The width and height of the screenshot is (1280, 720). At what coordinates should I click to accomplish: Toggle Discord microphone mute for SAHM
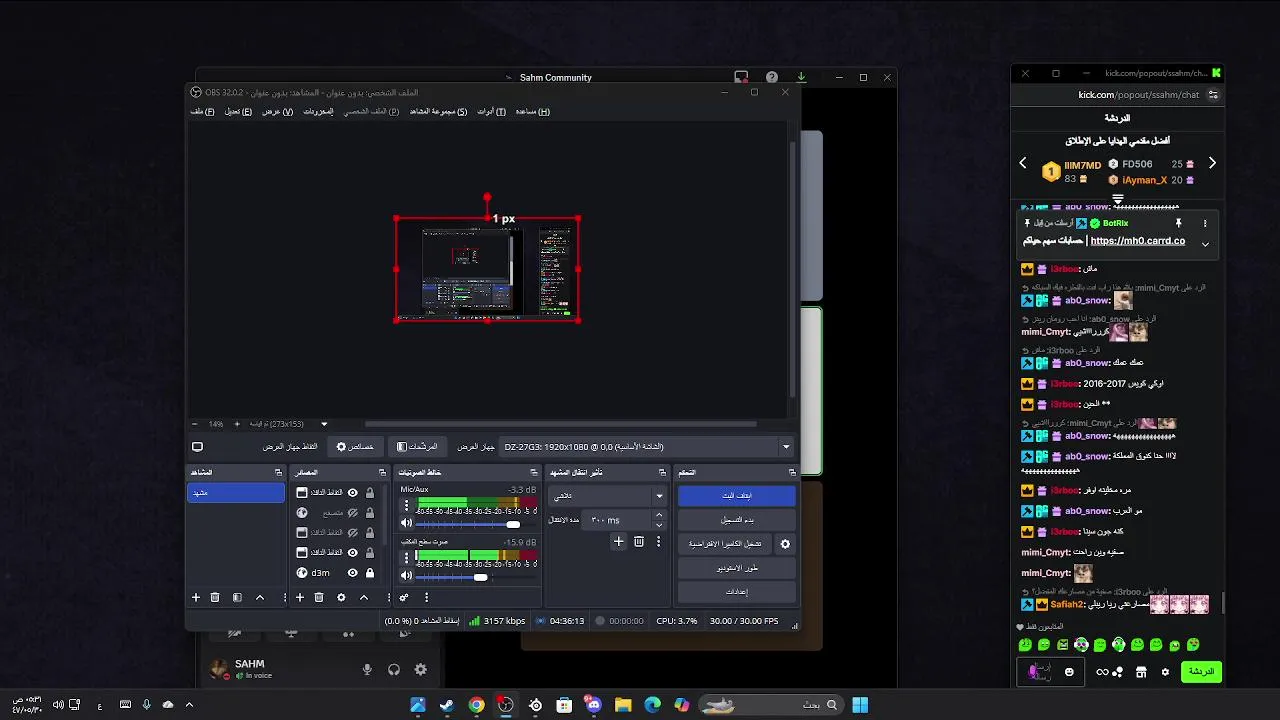(367, 670)
